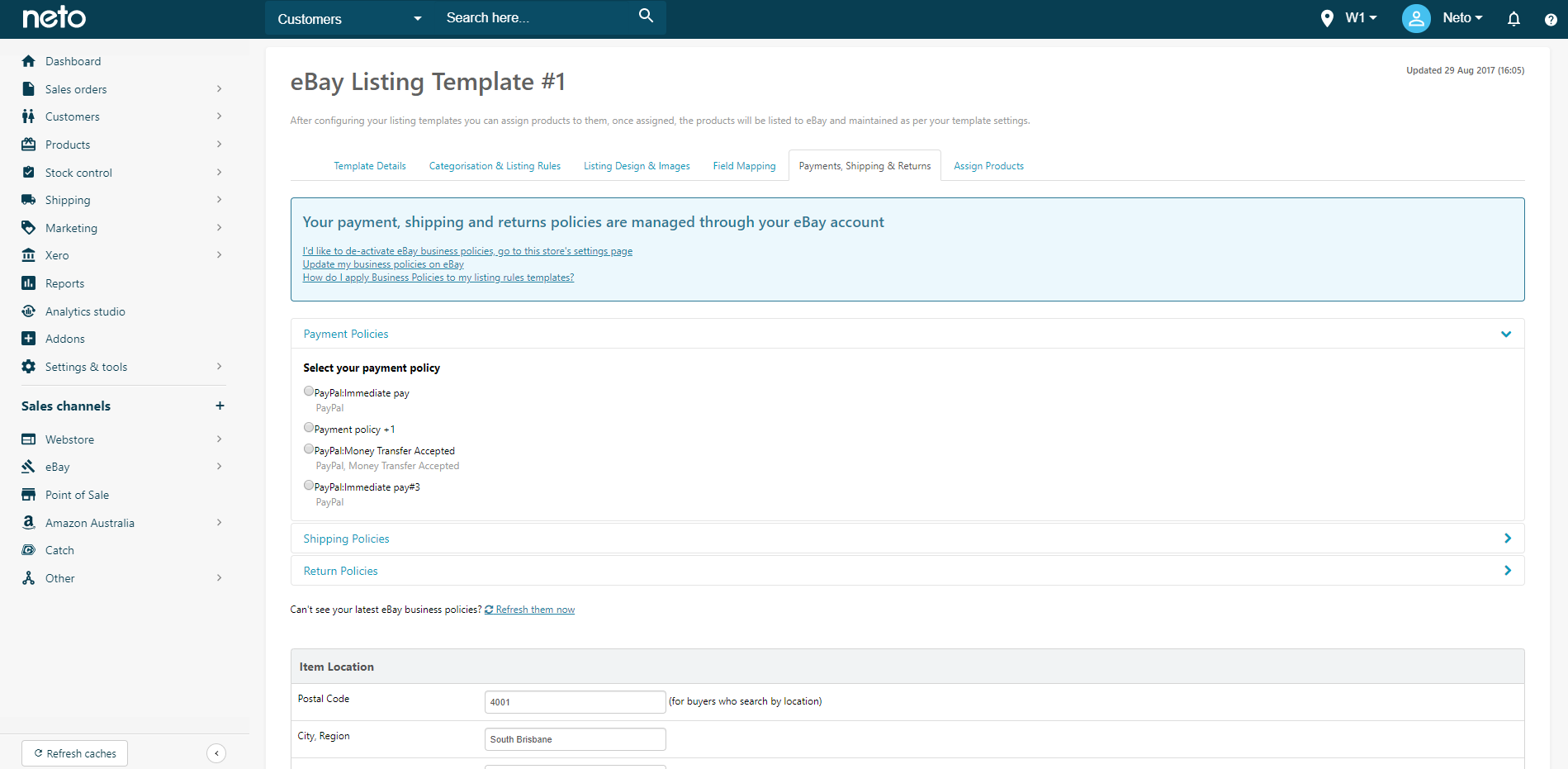Open How do I apply Business Policies link
The height and width of the screenshot is (769, 1568).
click(x=438, y=278)
